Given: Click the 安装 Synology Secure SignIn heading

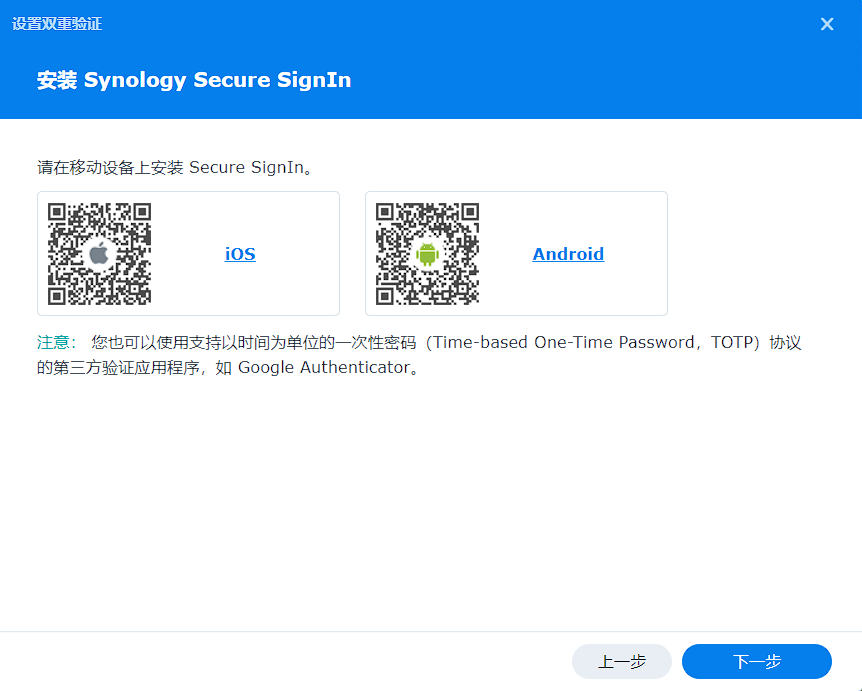Looking at the screenshot, I should coord(194,80).
